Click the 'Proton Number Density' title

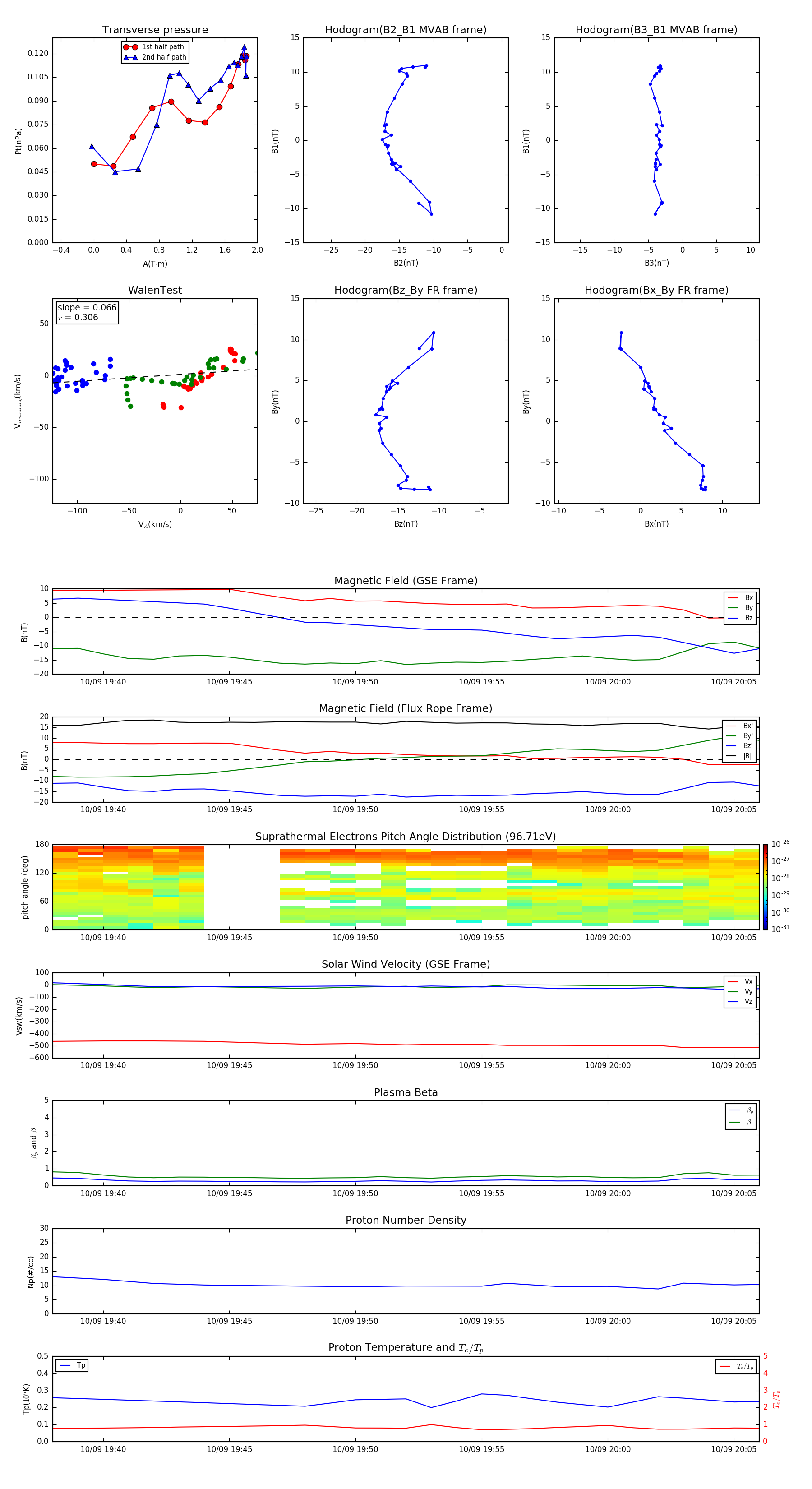pos(406,1220)
